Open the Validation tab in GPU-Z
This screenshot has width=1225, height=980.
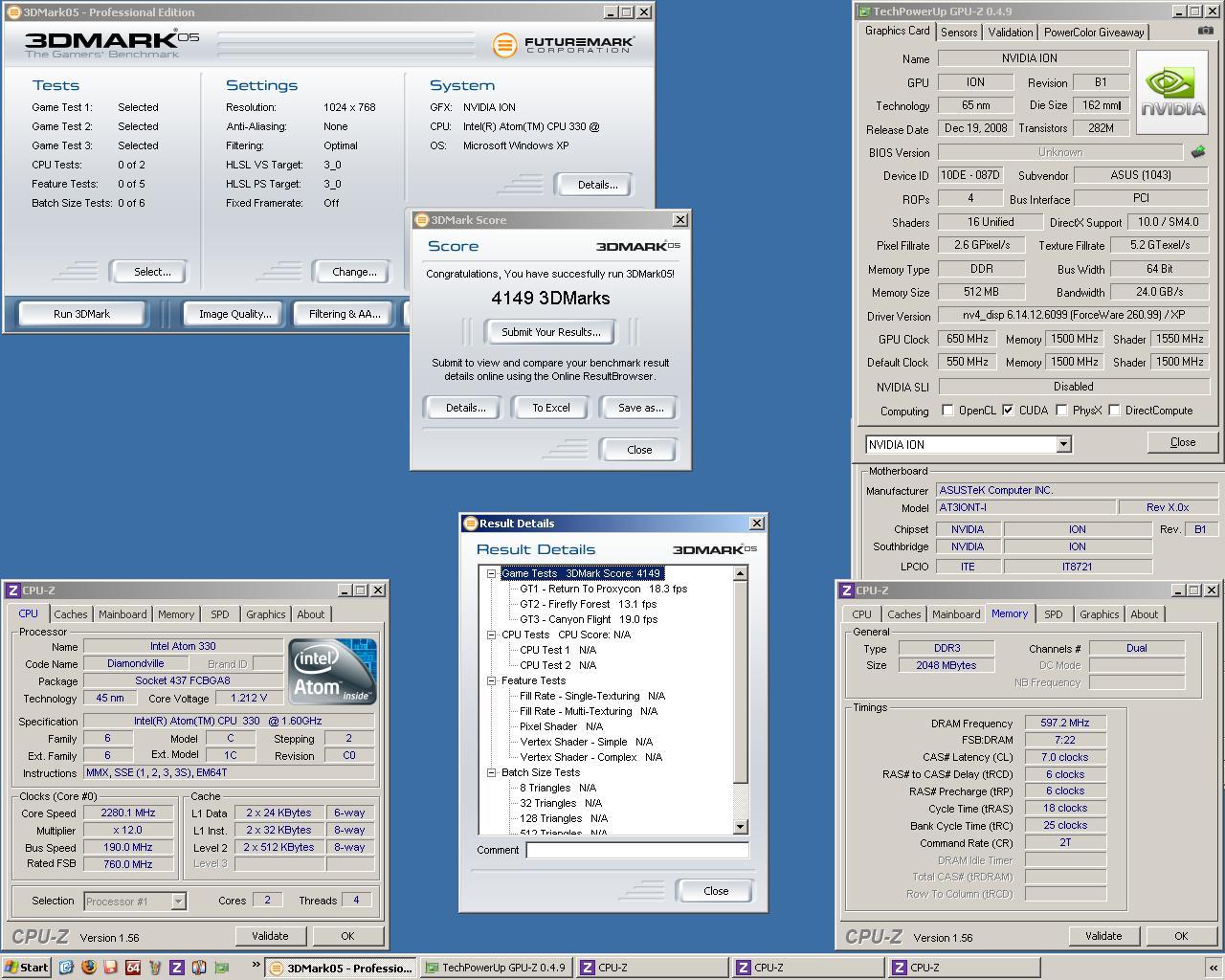(x=1010, y=33)
